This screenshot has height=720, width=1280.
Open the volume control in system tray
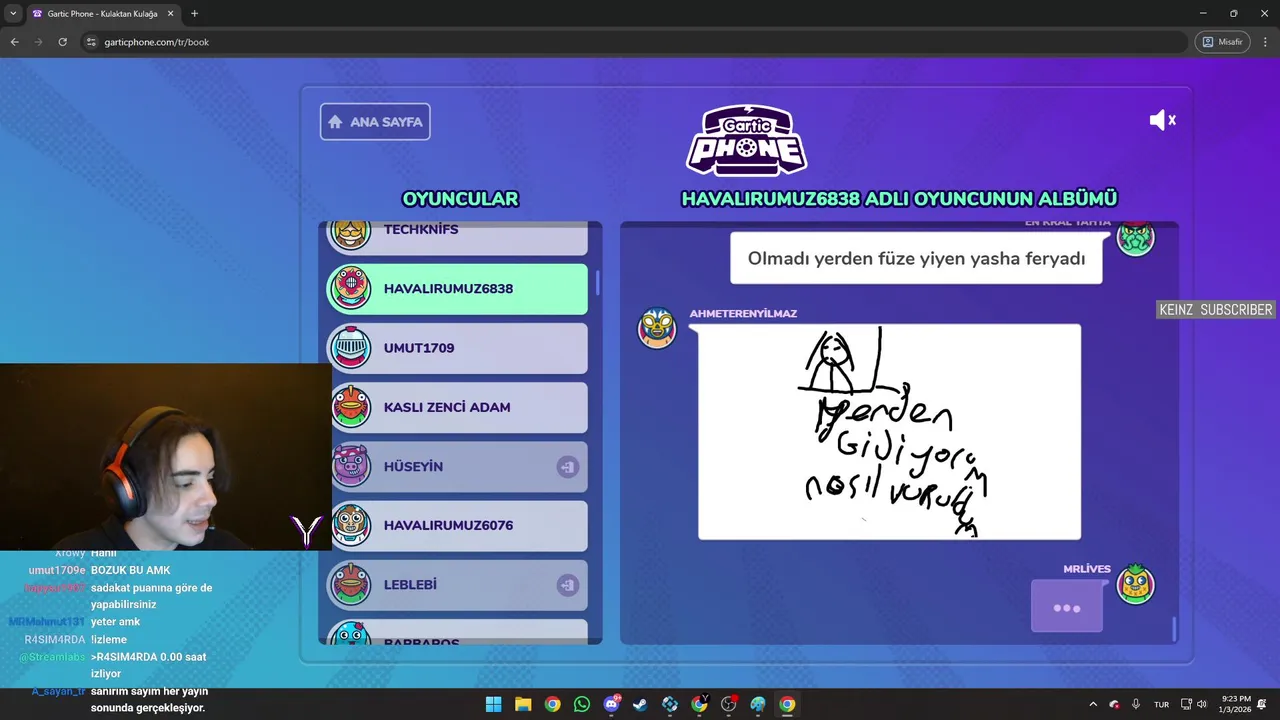pos(1202,704)
